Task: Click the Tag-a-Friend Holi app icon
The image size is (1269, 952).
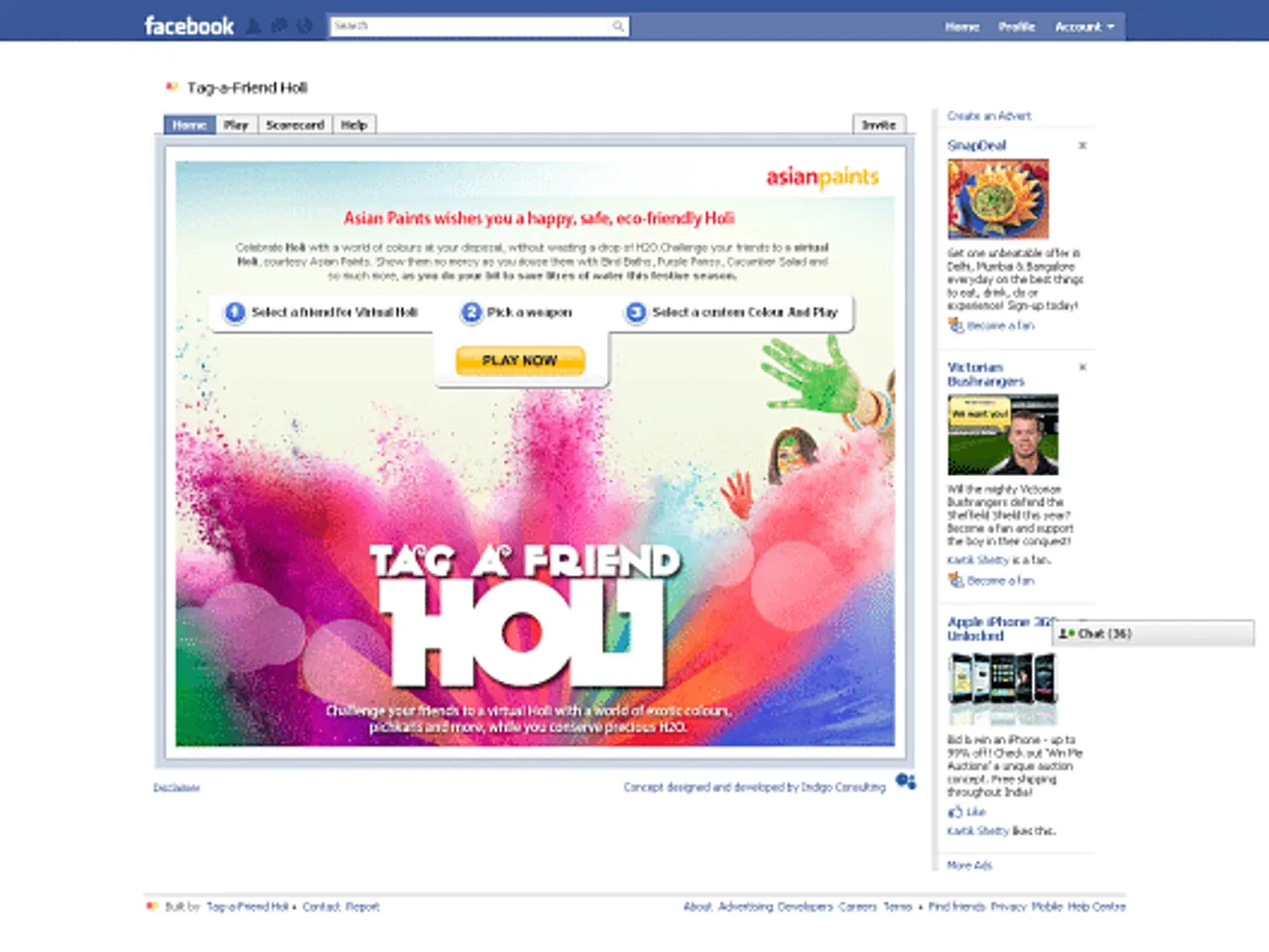Action: (171, 87)
